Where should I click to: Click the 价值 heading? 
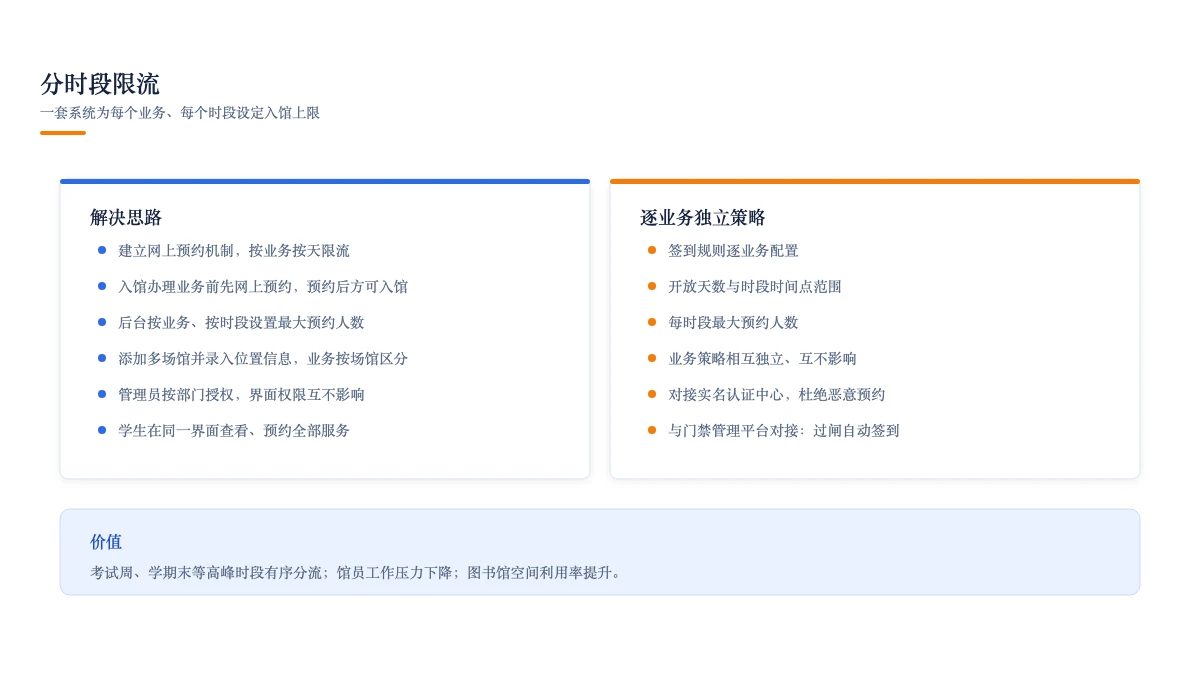[106, 542]
